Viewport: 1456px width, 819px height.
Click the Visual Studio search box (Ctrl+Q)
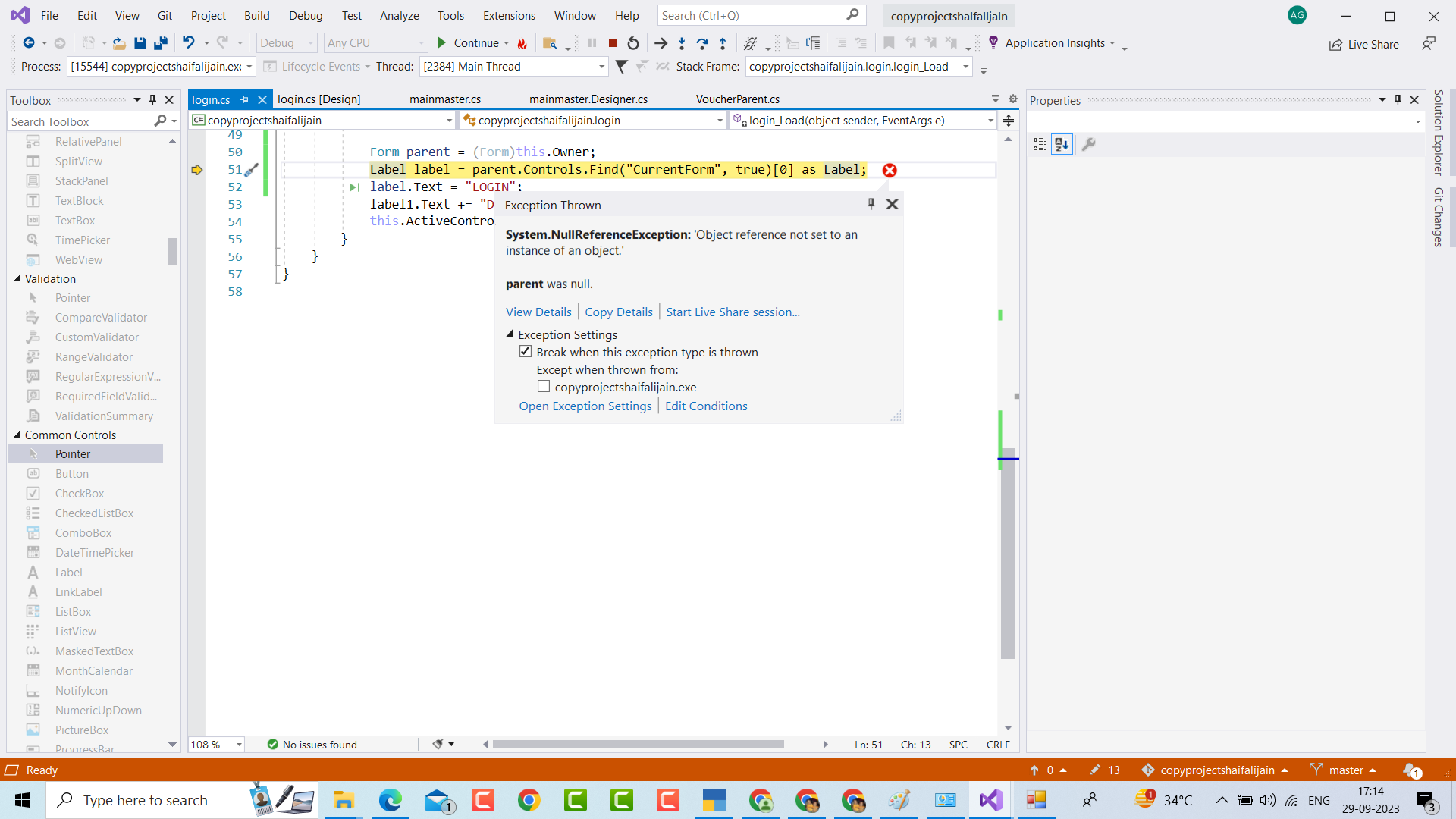coord(761,15)
